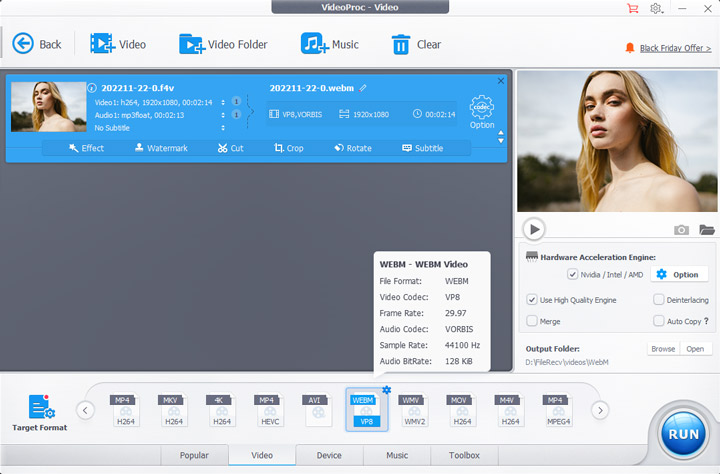Play the preview video

[x=534, y=229]
